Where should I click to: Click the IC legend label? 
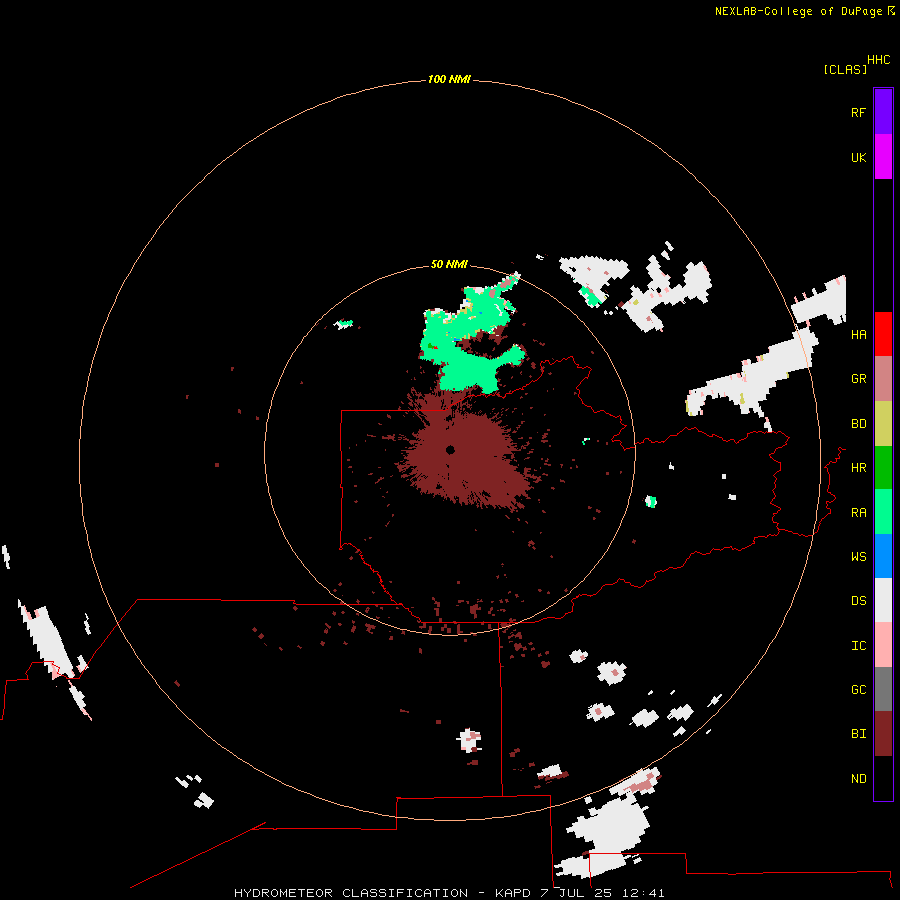(859, 646)
